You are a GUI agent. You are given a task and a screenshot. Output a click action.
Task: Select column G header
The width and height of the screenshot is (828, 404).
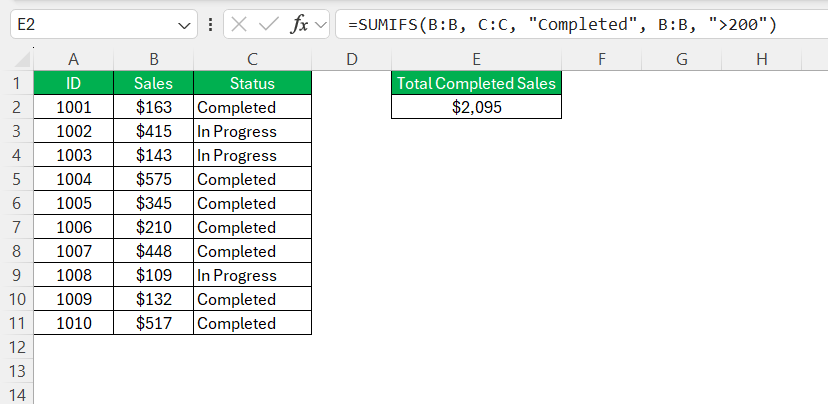coord(681,60)
